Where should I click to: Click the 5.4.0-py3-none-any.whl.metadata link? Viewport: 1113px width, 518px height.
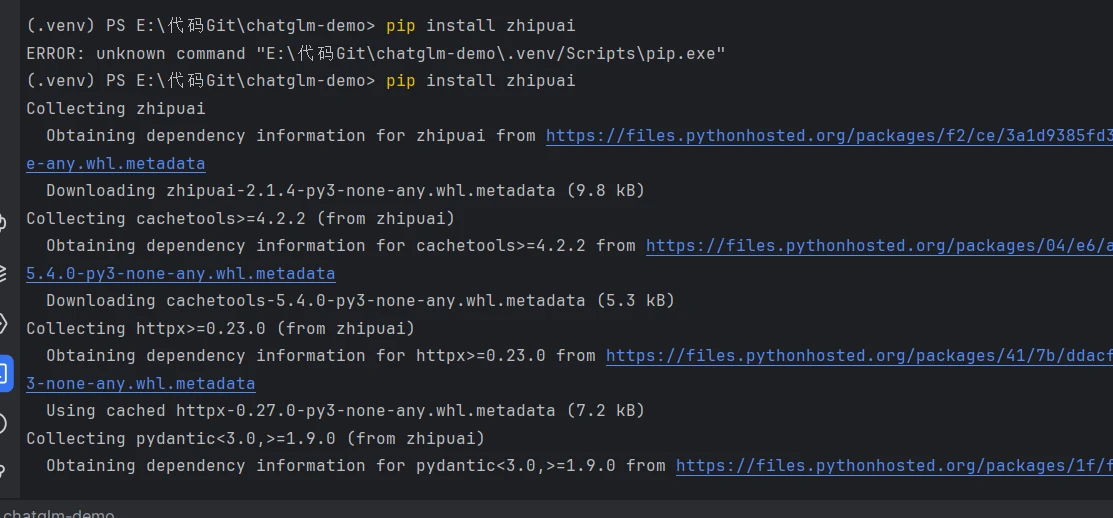180,273
